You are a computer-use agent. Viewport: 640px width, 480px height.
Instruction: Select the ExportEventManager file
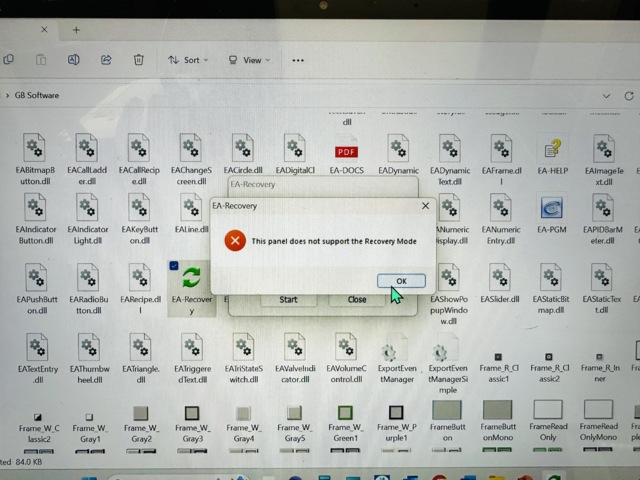click(397, 359)
